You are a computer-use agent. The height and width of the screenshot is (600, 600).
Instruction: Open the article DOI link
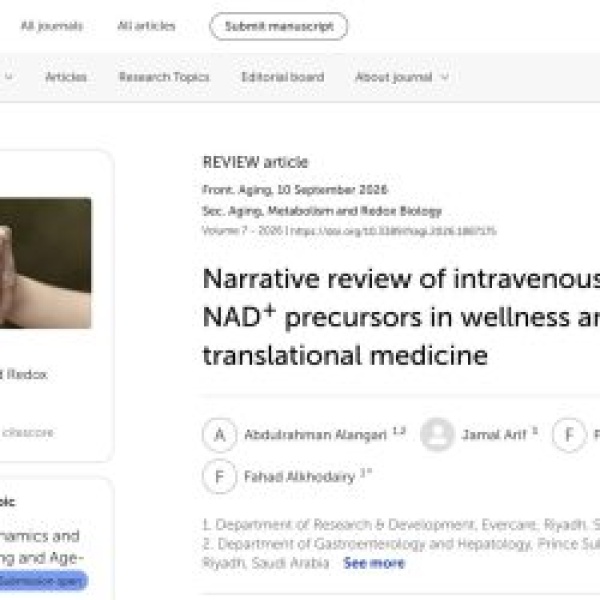tap(393, 231)
